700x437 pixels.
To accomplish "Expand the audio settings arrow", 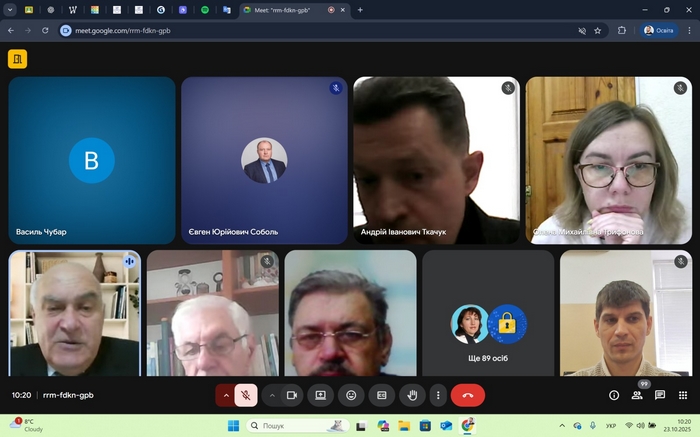I will coord(226,395).
